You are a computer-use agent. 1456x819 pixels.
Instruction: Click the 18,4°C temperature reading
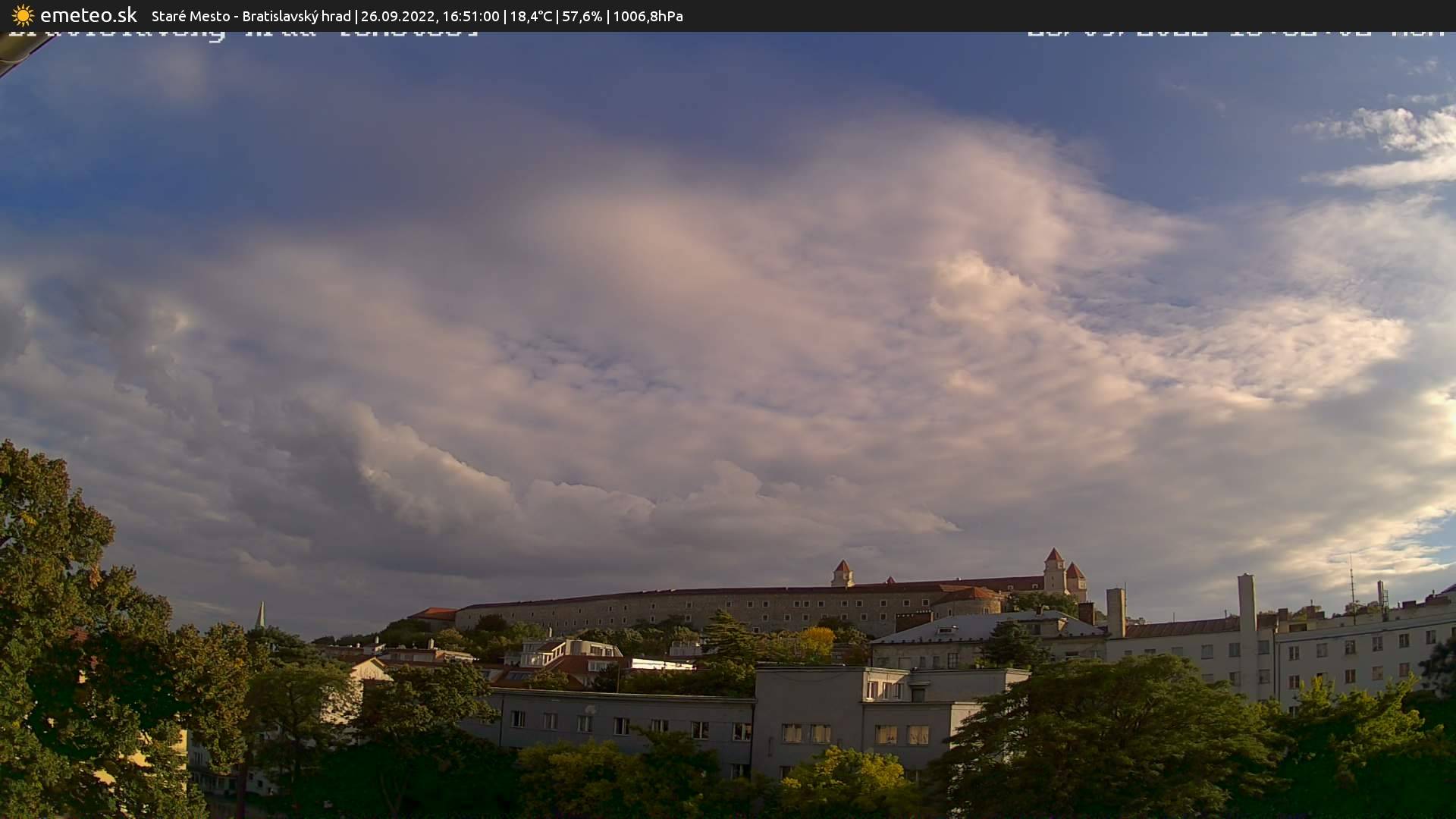coord(531,16)
